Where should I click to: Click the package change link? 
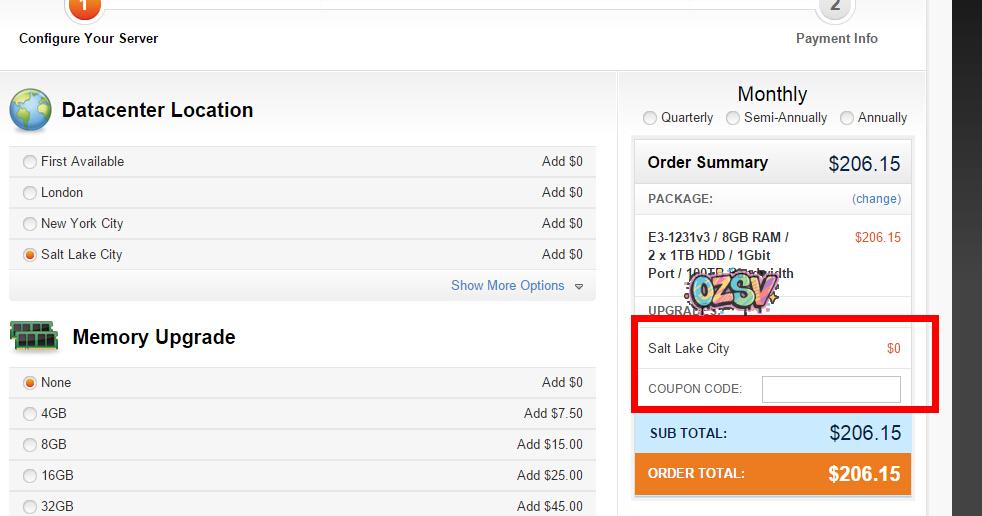pyautogui.click(x=876, y=199)
